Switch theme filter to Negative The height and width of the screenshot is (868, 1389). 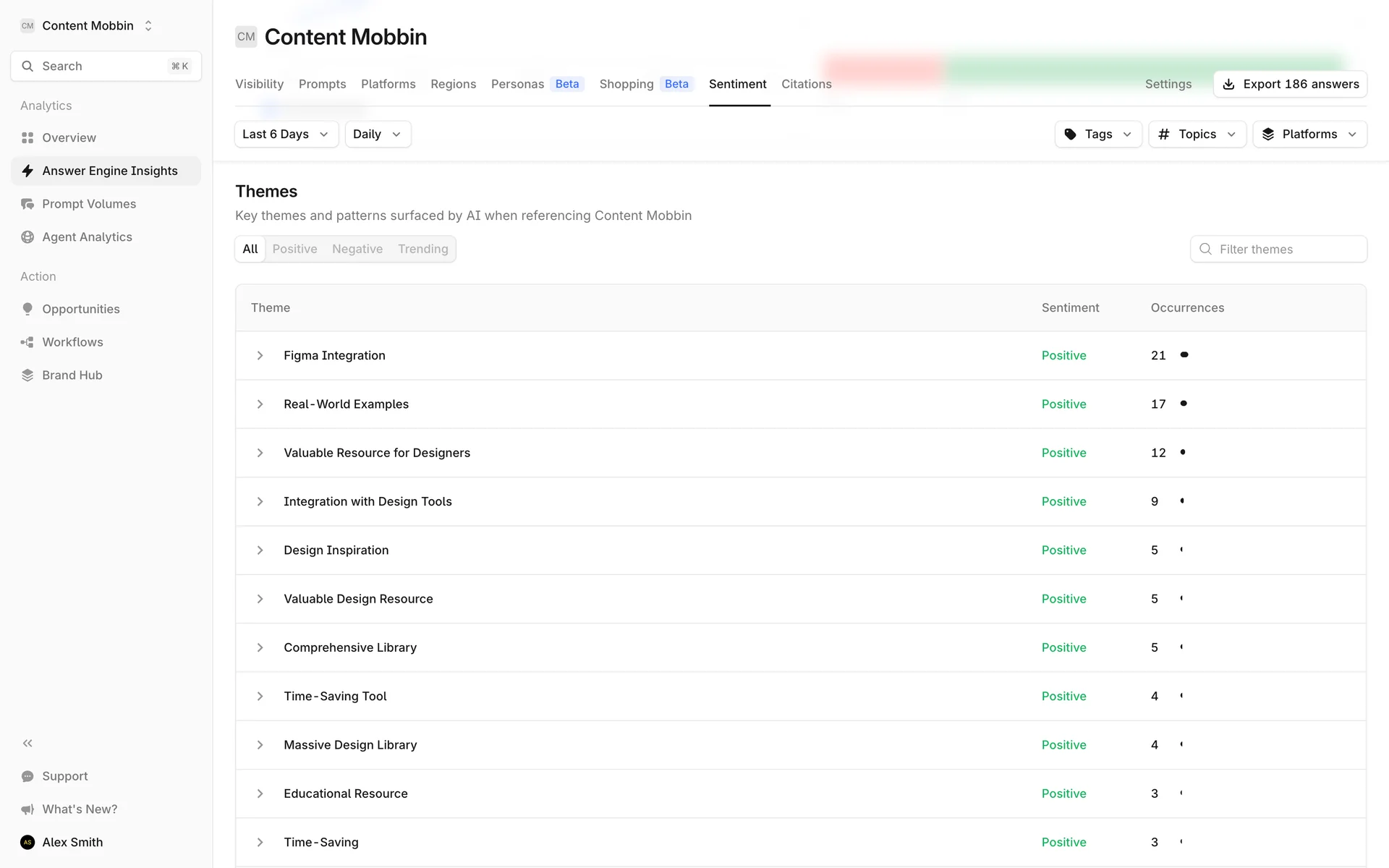(x=357, y=249)
